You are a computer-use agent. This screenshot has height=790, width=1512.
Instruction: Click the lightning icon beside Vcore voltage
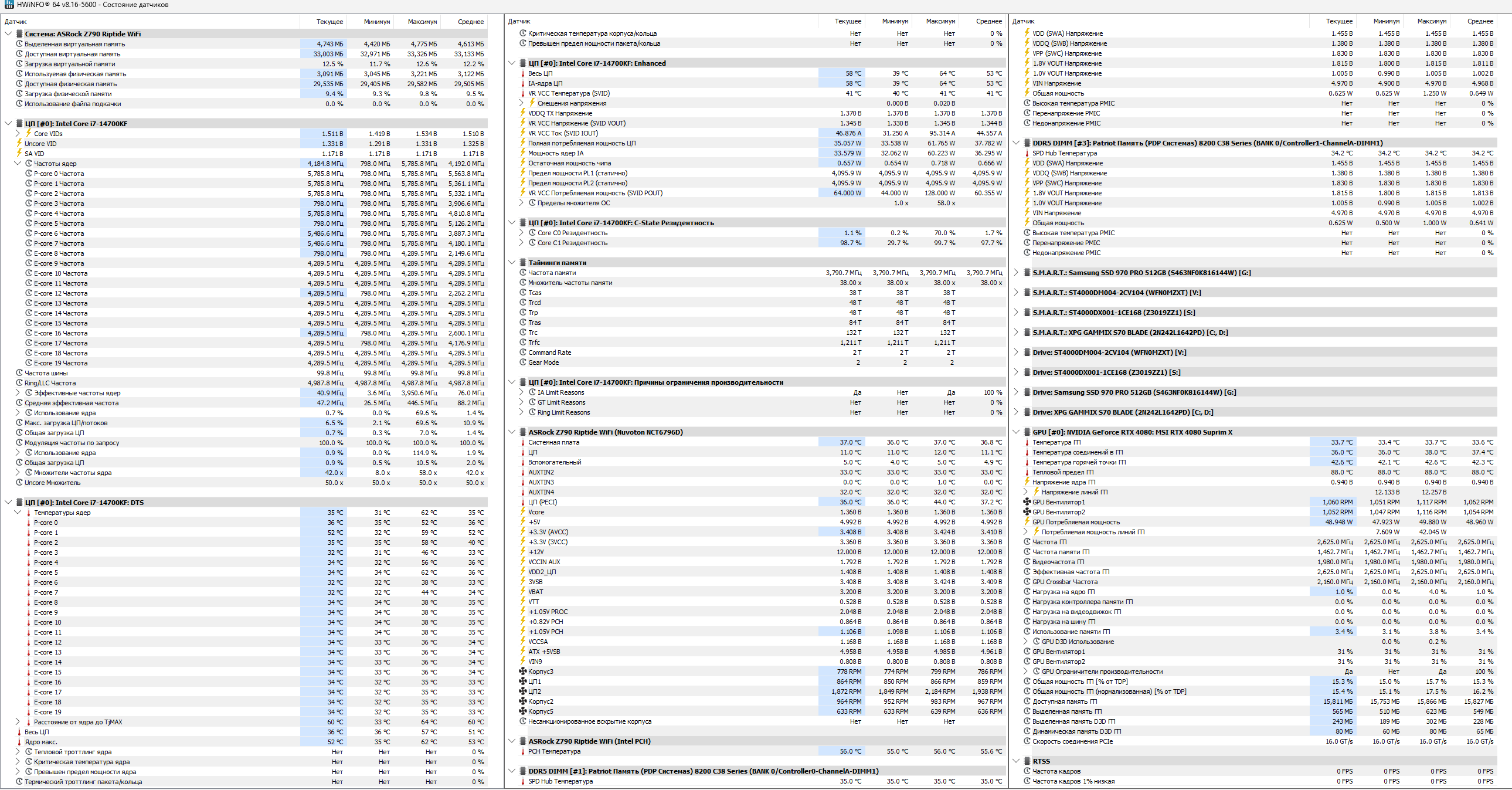522,512
